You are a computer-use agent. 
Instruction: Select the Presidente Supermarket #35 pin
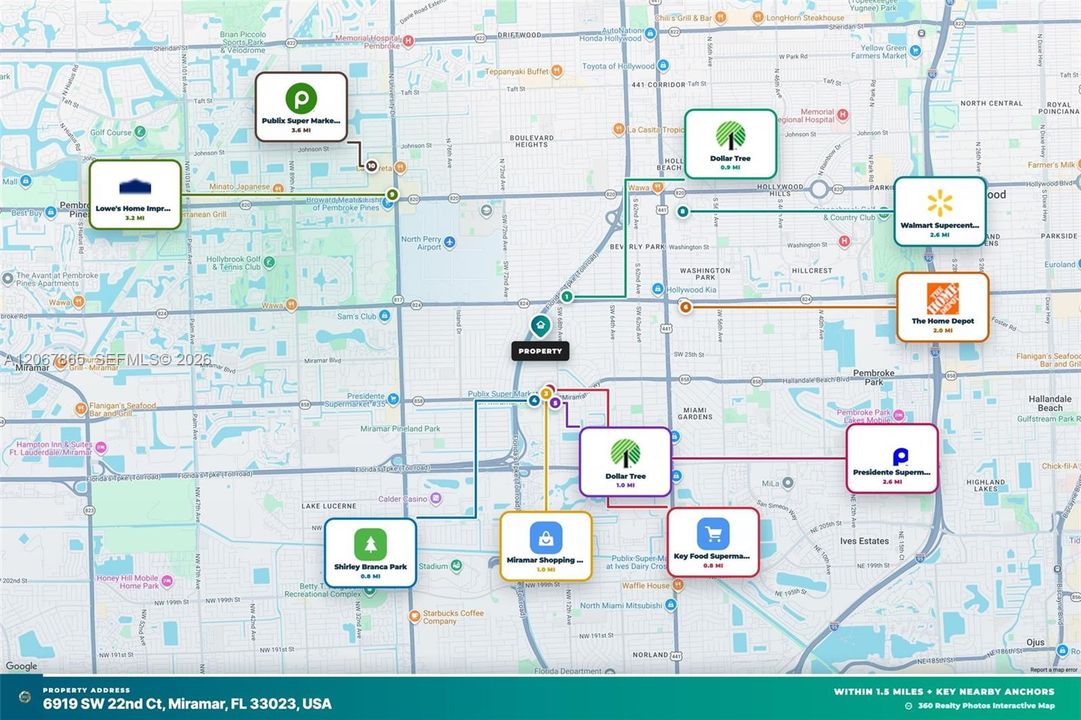click(x=393, y=399)
